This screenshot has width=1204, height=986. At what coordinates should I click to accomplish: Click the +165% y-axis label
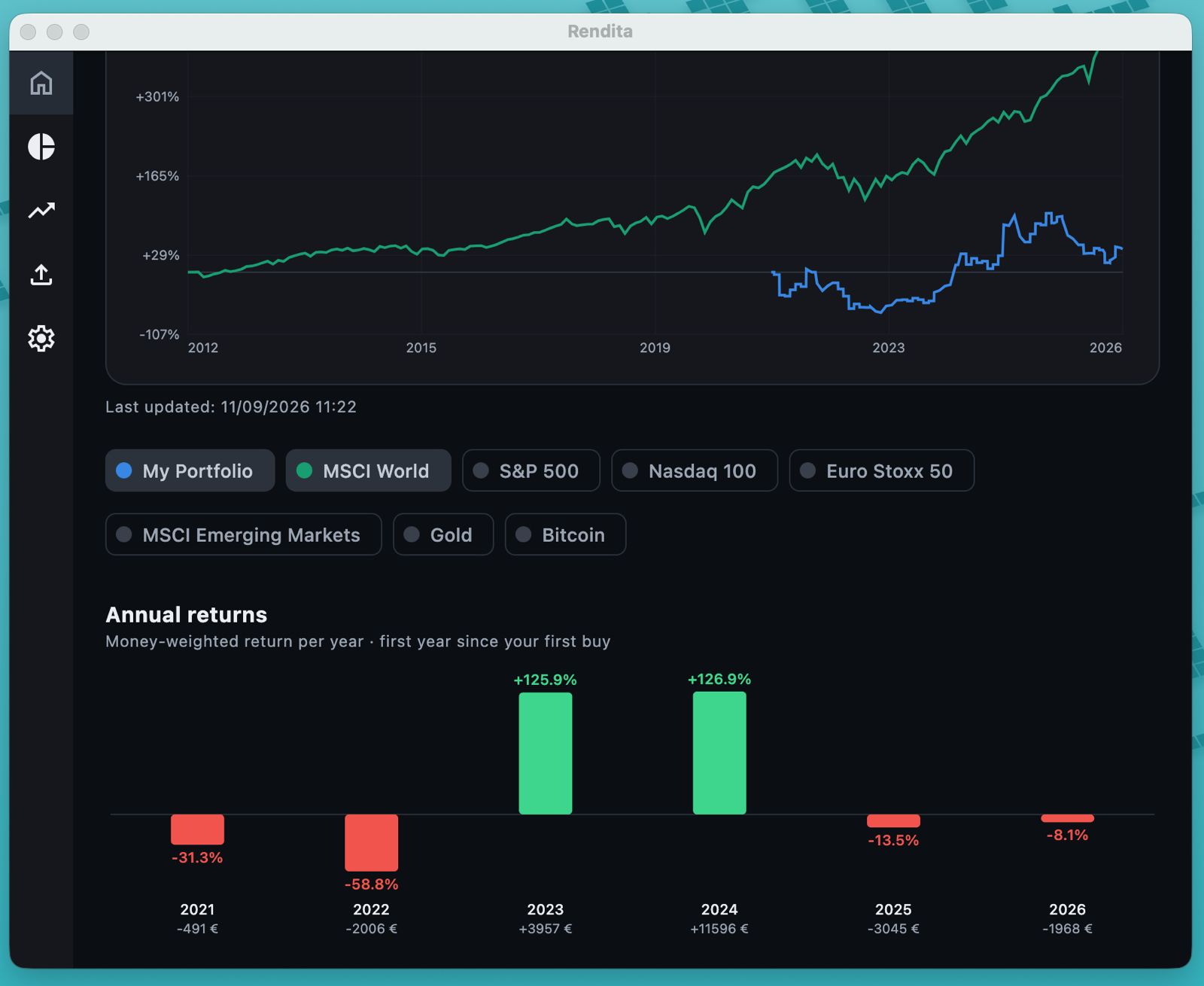(x=157, y=176)
